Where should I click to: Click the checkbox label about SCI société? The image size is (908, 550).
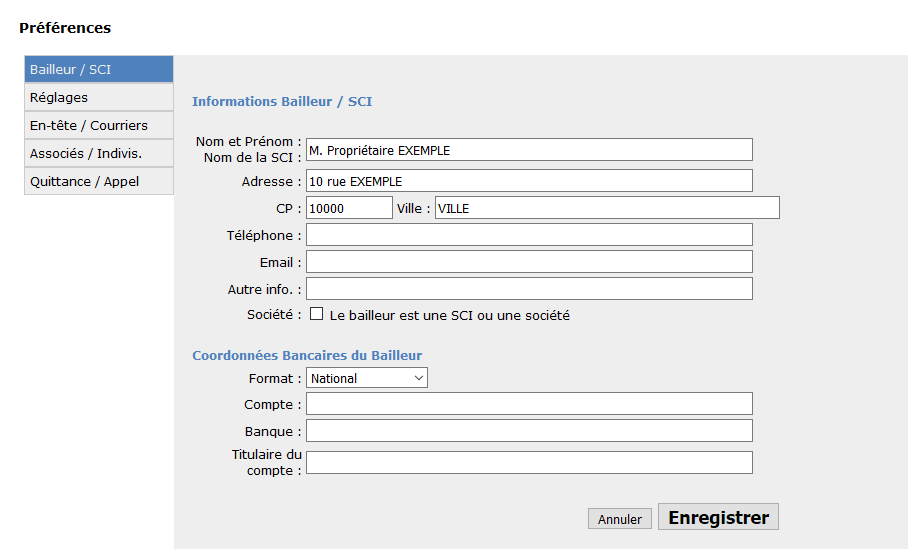pos(449,315)
